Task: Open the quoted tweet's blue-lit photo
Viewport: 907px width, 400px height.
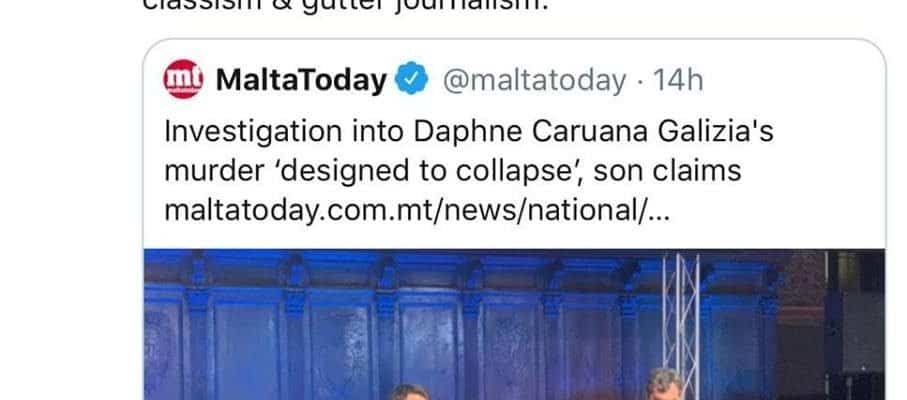Action: [514, 324]
